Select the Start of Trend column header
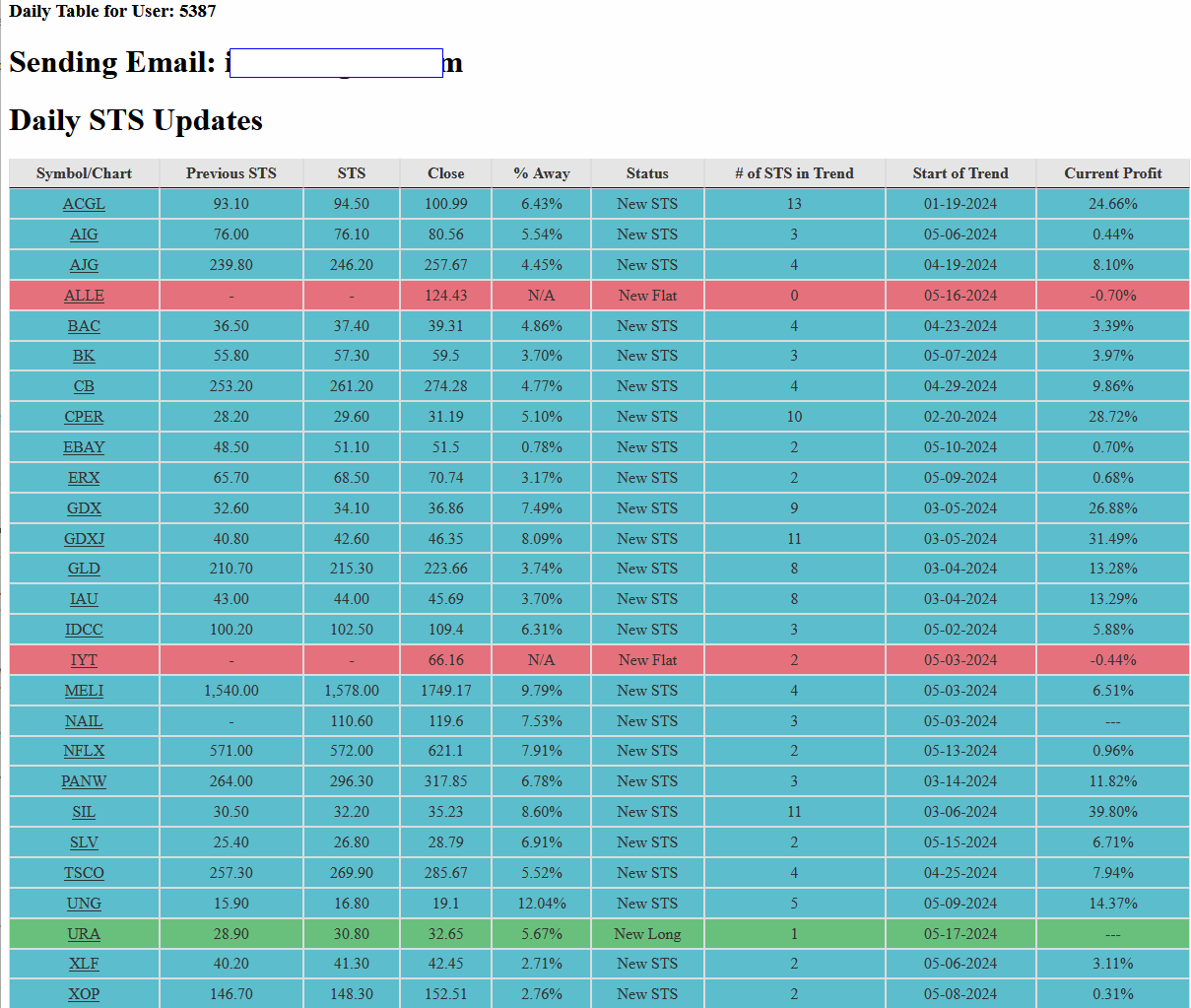Screen dimensions: 1191x1008 959,173
